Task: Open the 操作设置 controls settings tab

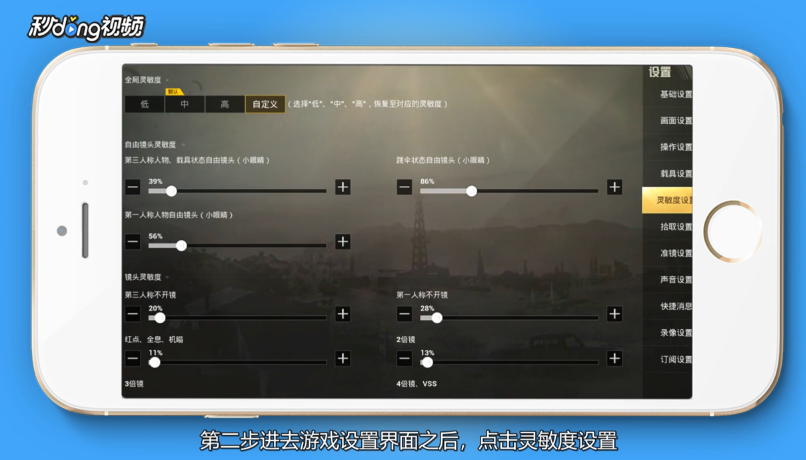Action: click(668, 148)
